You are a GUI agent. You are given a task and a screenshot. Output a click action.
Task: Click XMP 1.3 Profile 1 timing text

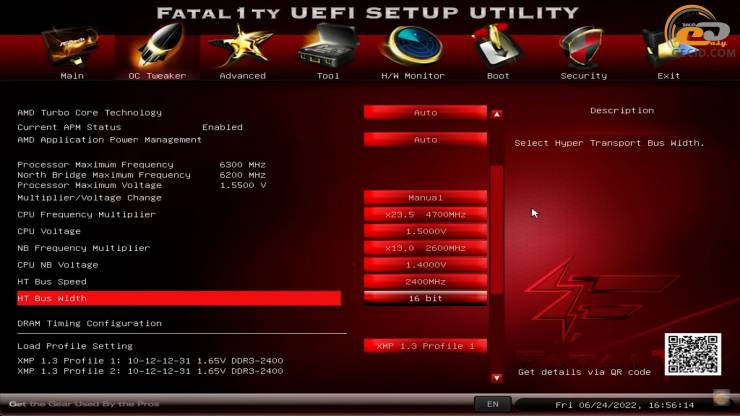pos(150,361)
